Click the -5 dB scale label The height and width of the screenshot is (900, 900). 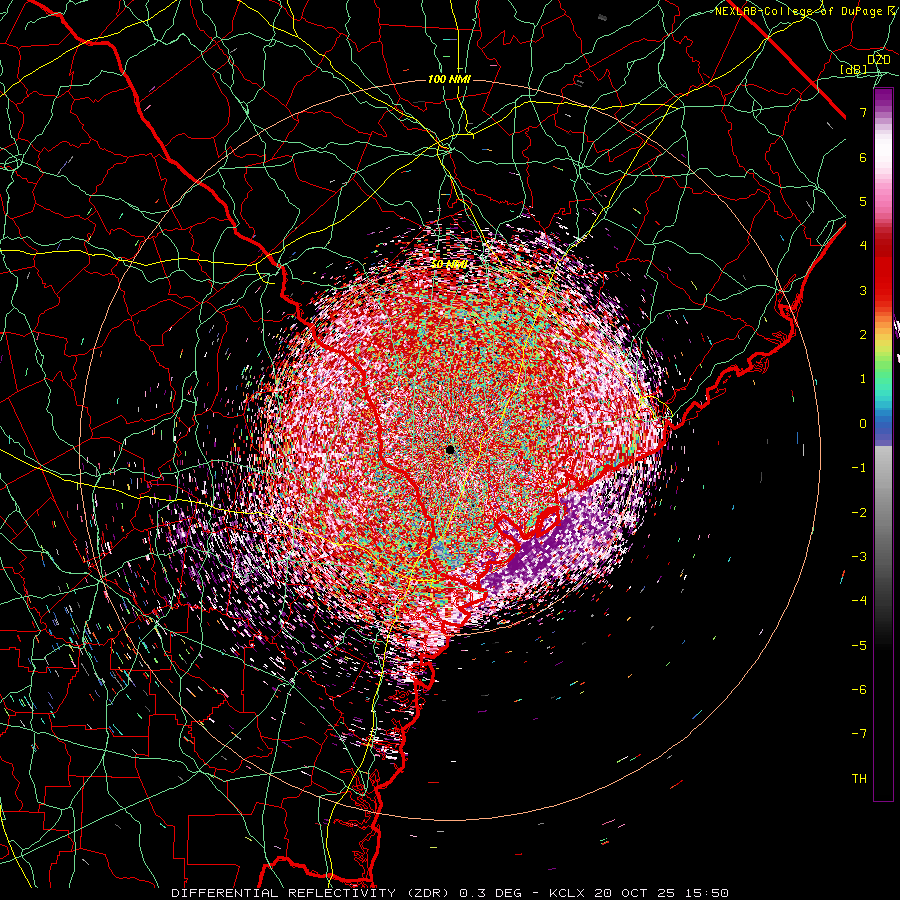click(859, 645)
